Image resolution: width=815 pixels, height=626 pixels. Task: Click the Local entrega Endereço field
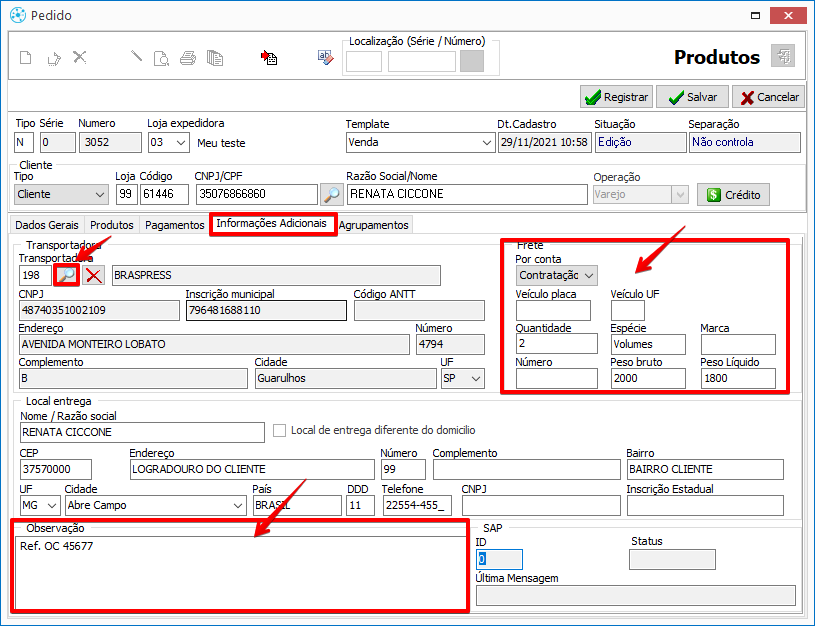tap(252, 470)
